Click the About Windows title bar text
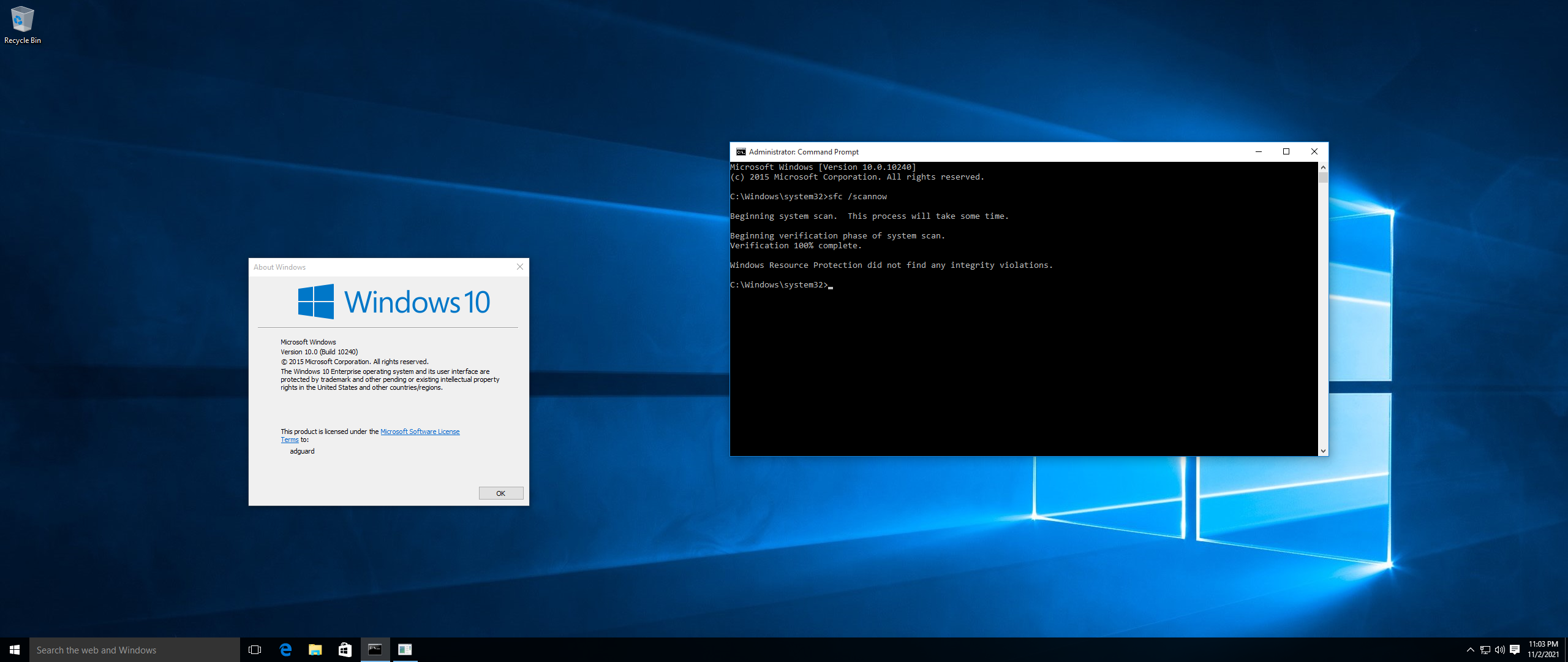The height and width of the screenshot is (662, 1568). click(279, 267)
